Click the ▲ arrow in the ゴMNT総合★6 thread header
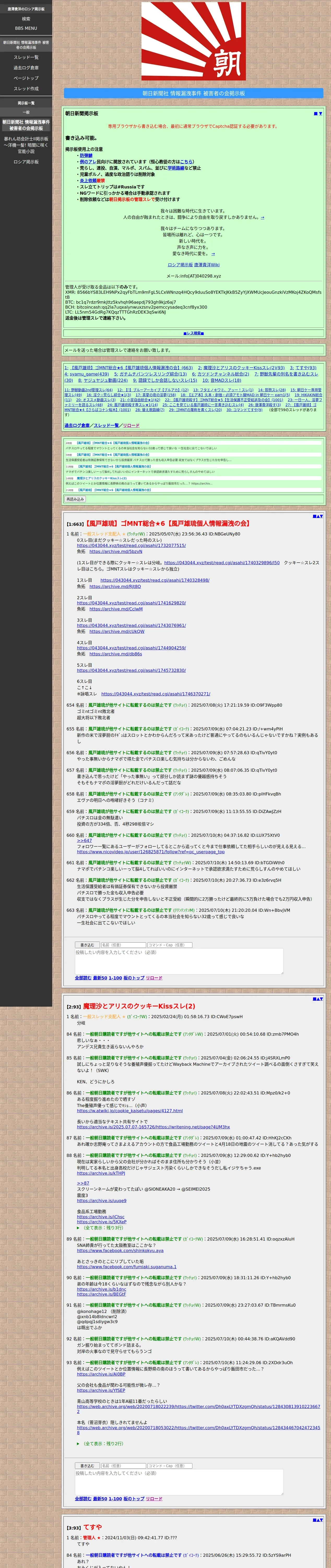The width and height of the screenshot is (331, 1568). (x=318, y=516)
